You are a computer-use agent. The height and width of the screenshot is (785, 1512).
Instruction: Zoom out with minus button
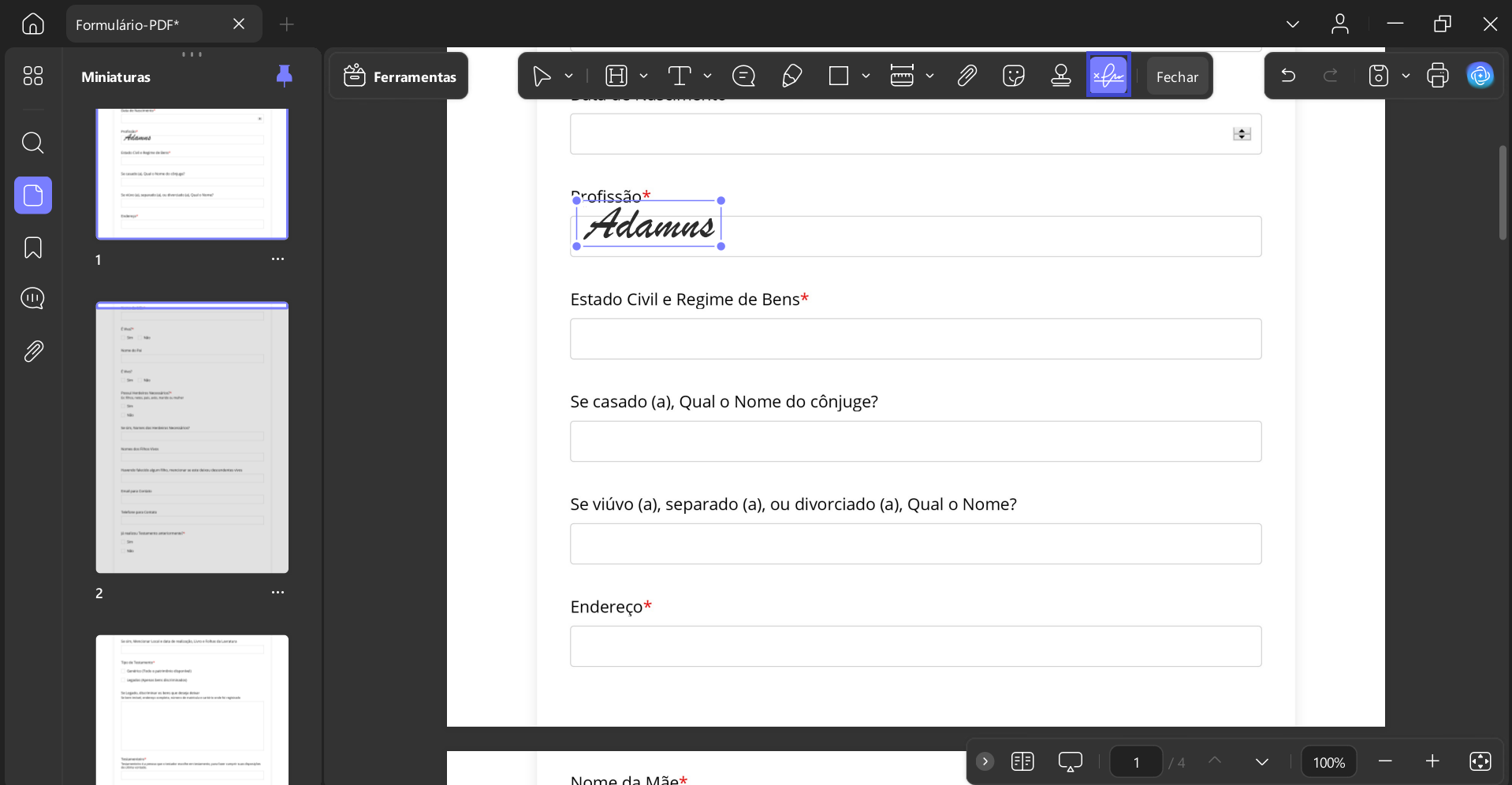tap(1385, 761)
